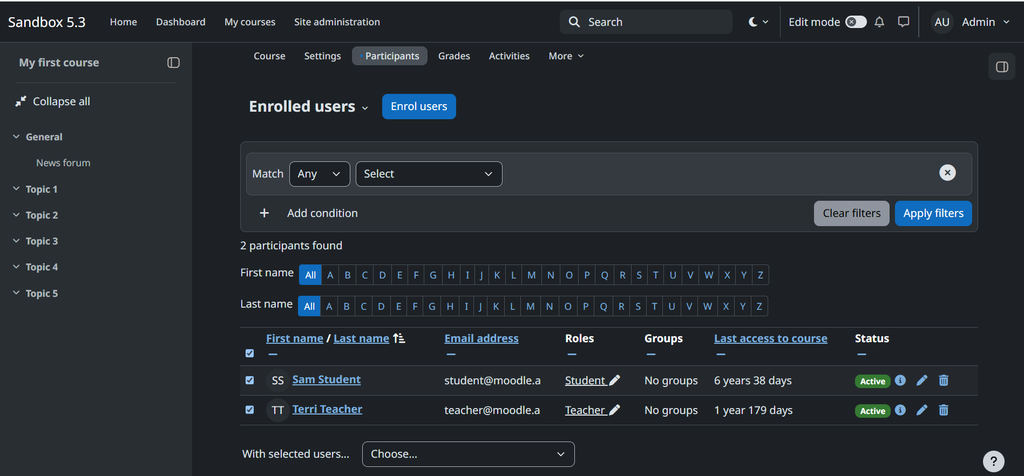Open Terri Teacher's profile link
This screenshot has height=476, width=1024.
pos(327,409)
